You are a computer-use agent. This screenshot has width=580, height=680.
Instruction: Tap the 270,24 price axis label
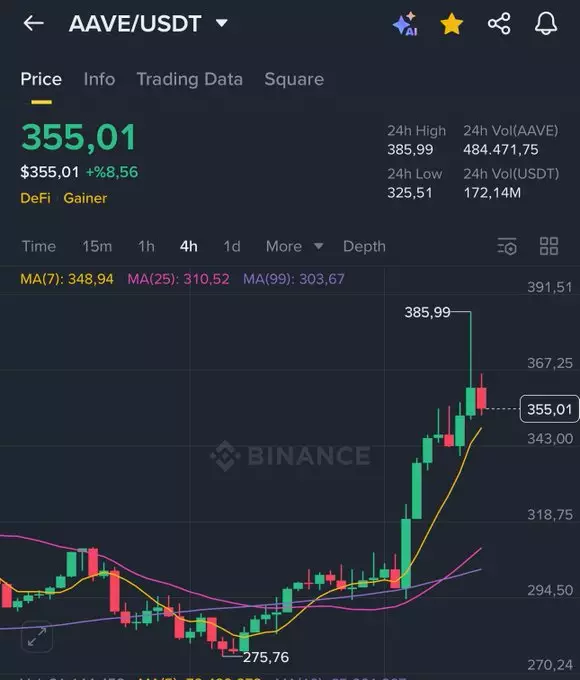coord(550,665)
